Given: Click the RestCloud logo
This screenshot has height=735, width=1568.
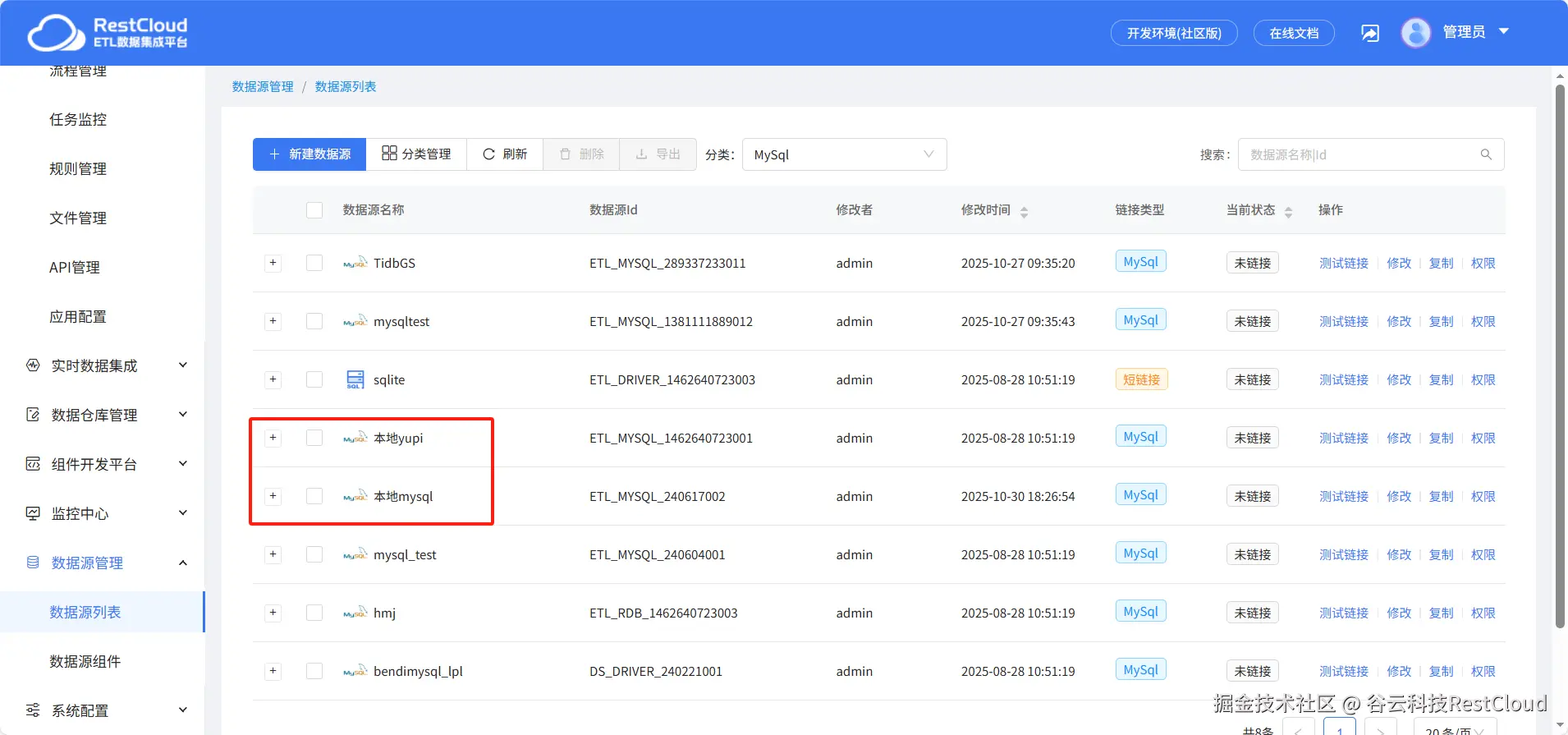Looking at the screenshot, I should pos(108,33).
